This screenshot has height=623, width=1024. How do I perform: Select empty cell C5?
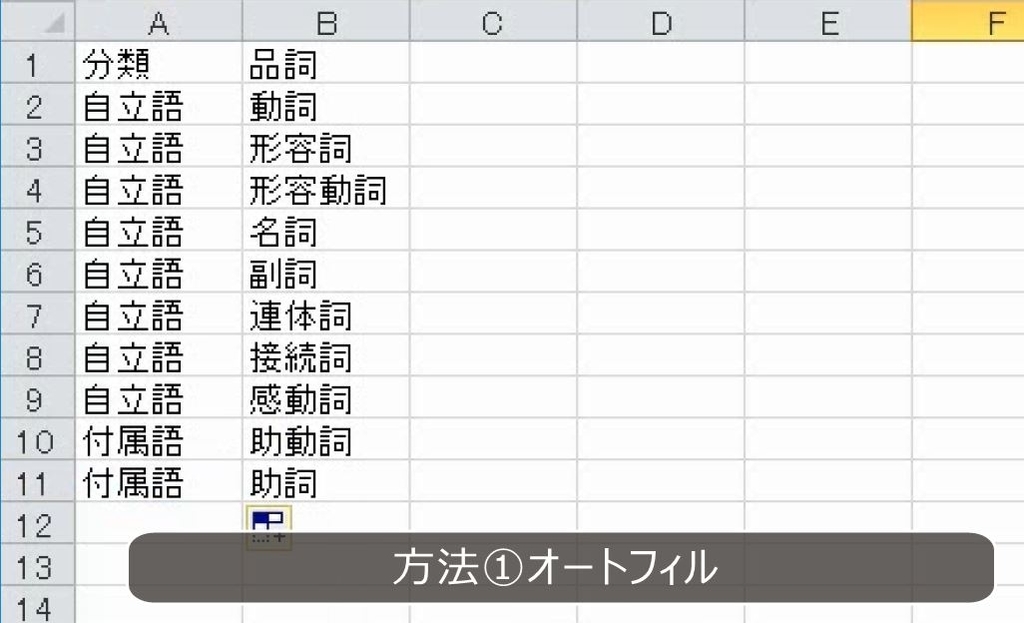[490, 232]
